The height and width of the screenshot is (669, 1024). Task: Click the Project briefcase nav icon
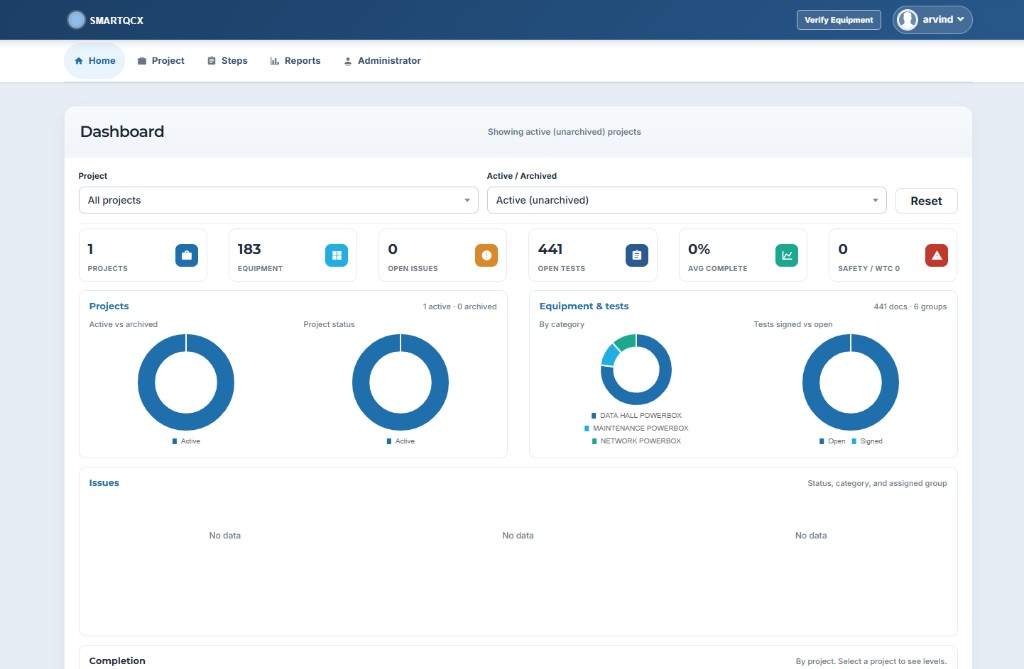(142, 61)
